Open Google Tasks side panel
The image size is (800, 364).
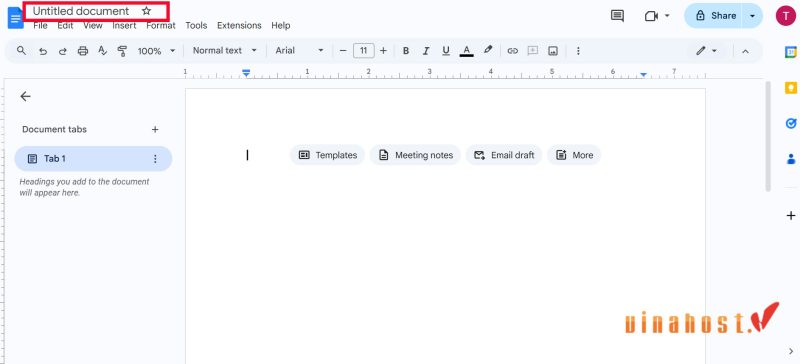pyautogui.click(x=791, y=124)
